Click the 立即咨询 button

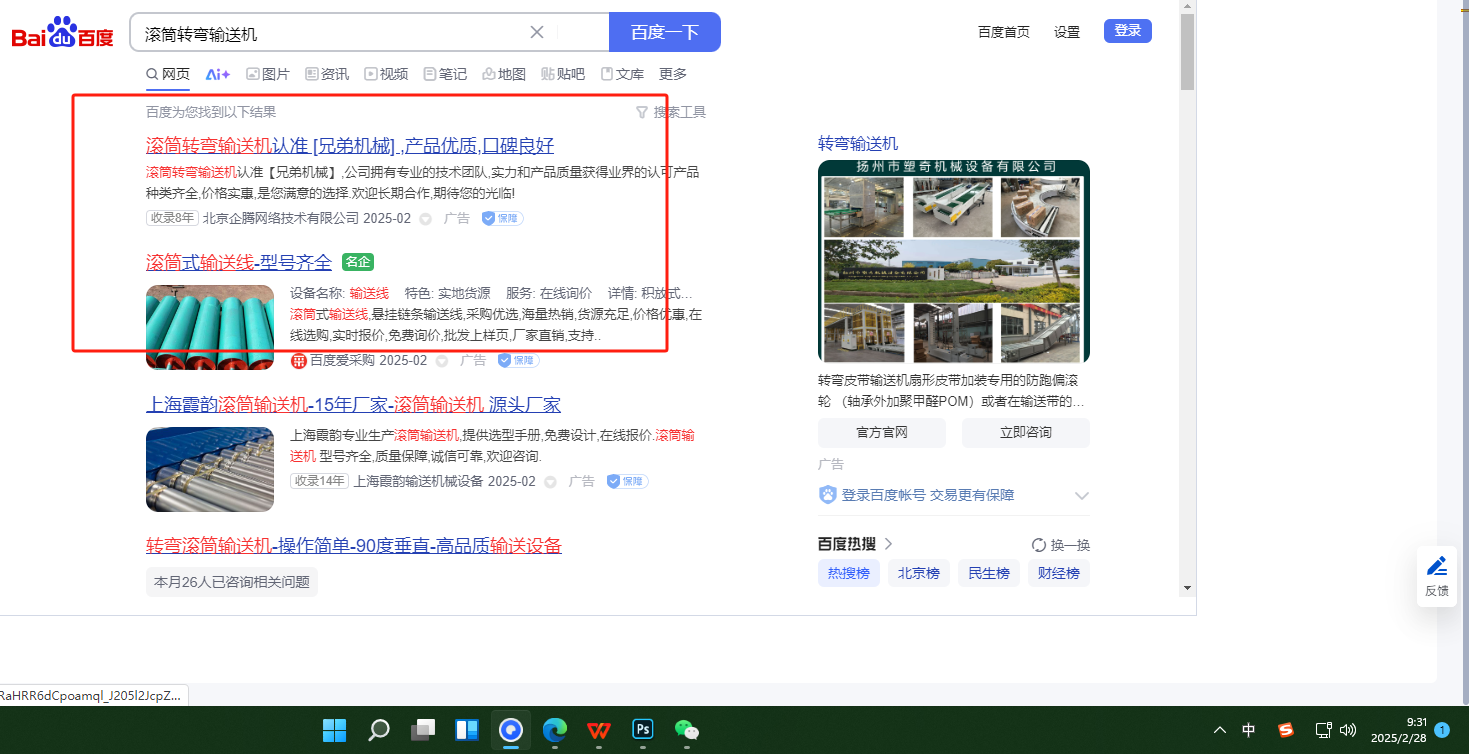(x=1026, y=433)
